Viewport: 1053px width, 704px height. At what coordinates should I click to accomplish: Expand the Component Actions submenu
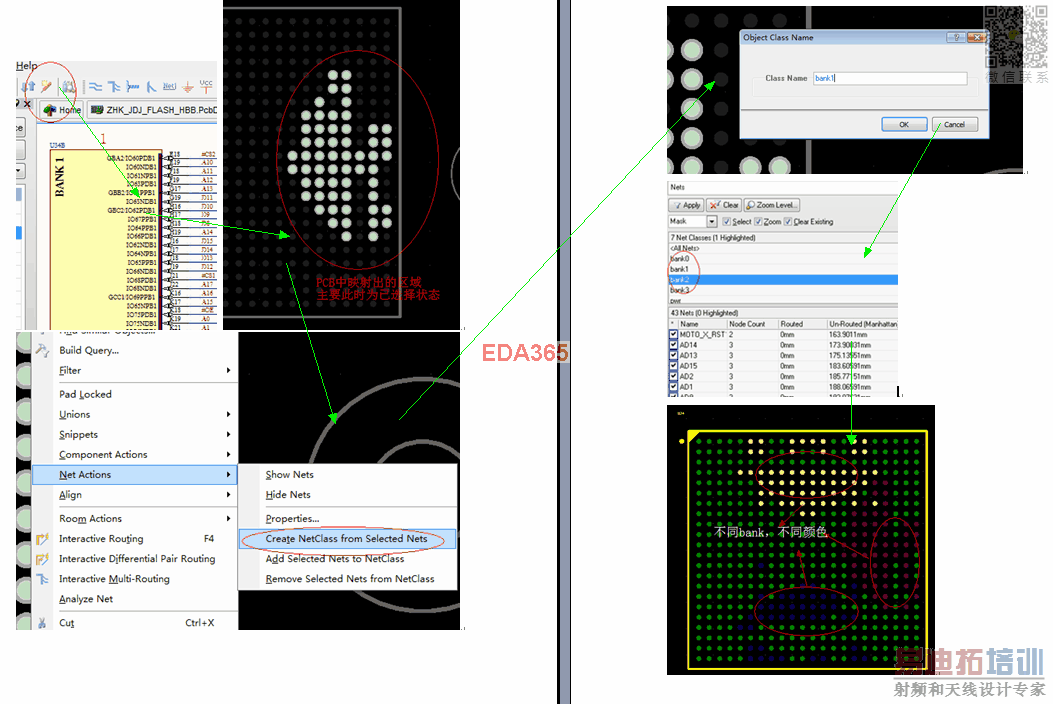(x=228, y=455)
